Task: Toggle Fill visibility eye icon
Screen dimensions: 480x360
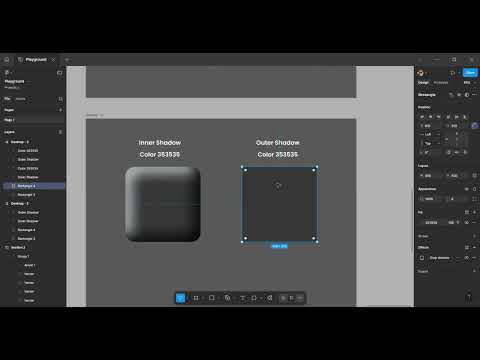Action: click(467, 222)
